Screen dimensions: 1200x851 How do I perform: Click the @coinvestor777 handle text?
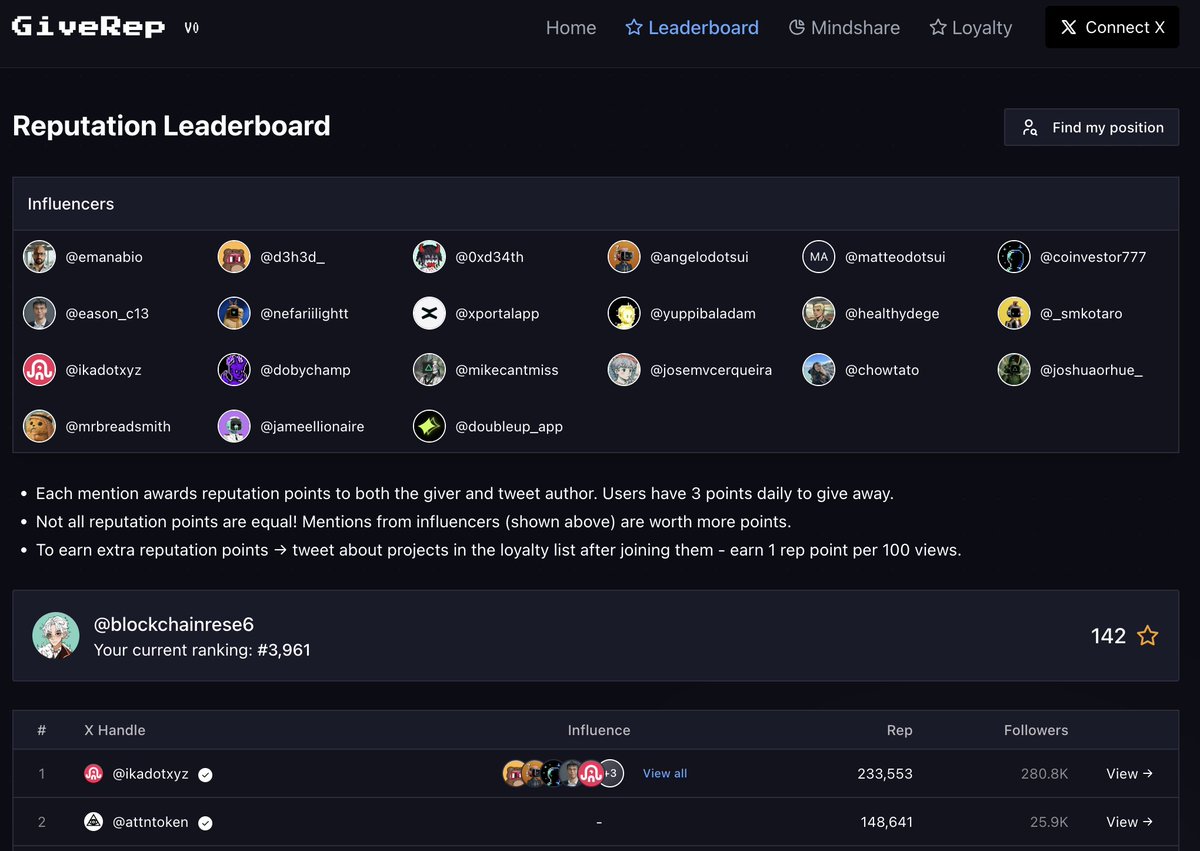(1093, 257)
